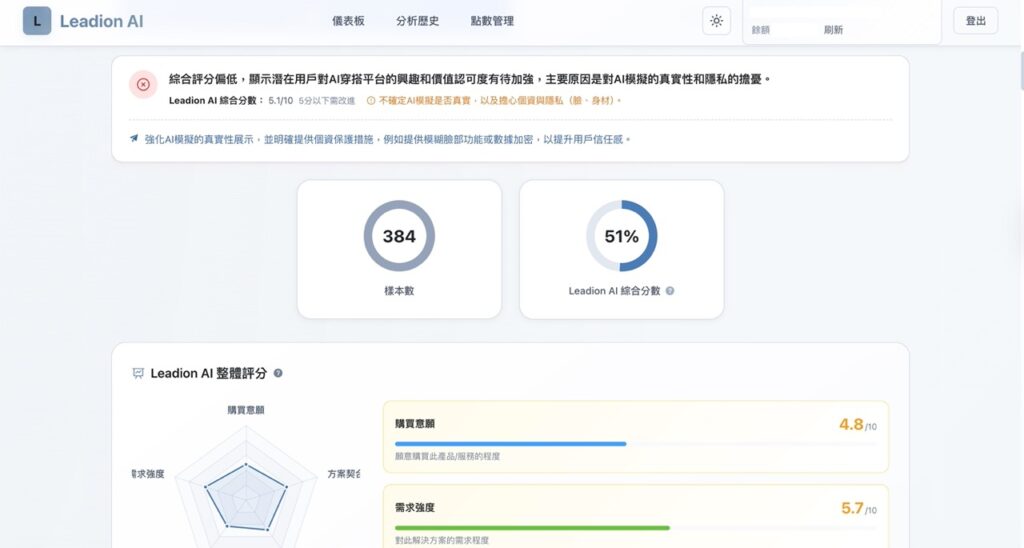The image size is (1024, 548).
Task: Click 願意購買此產品/服務的程度 description
Action: click(447, 457)
